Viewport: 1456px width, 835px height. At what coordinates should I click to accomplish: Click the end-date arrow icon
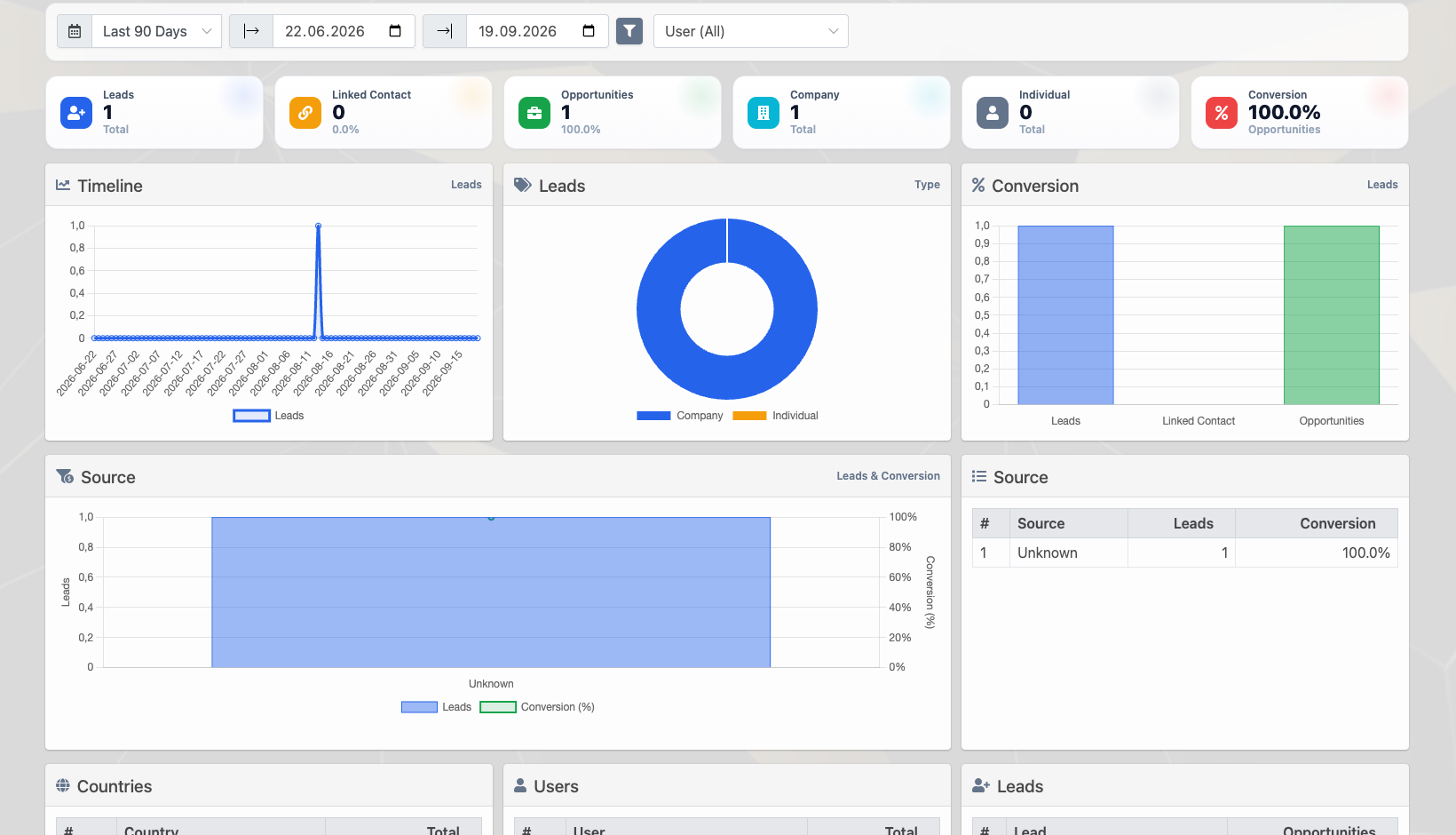pos(445,31)
